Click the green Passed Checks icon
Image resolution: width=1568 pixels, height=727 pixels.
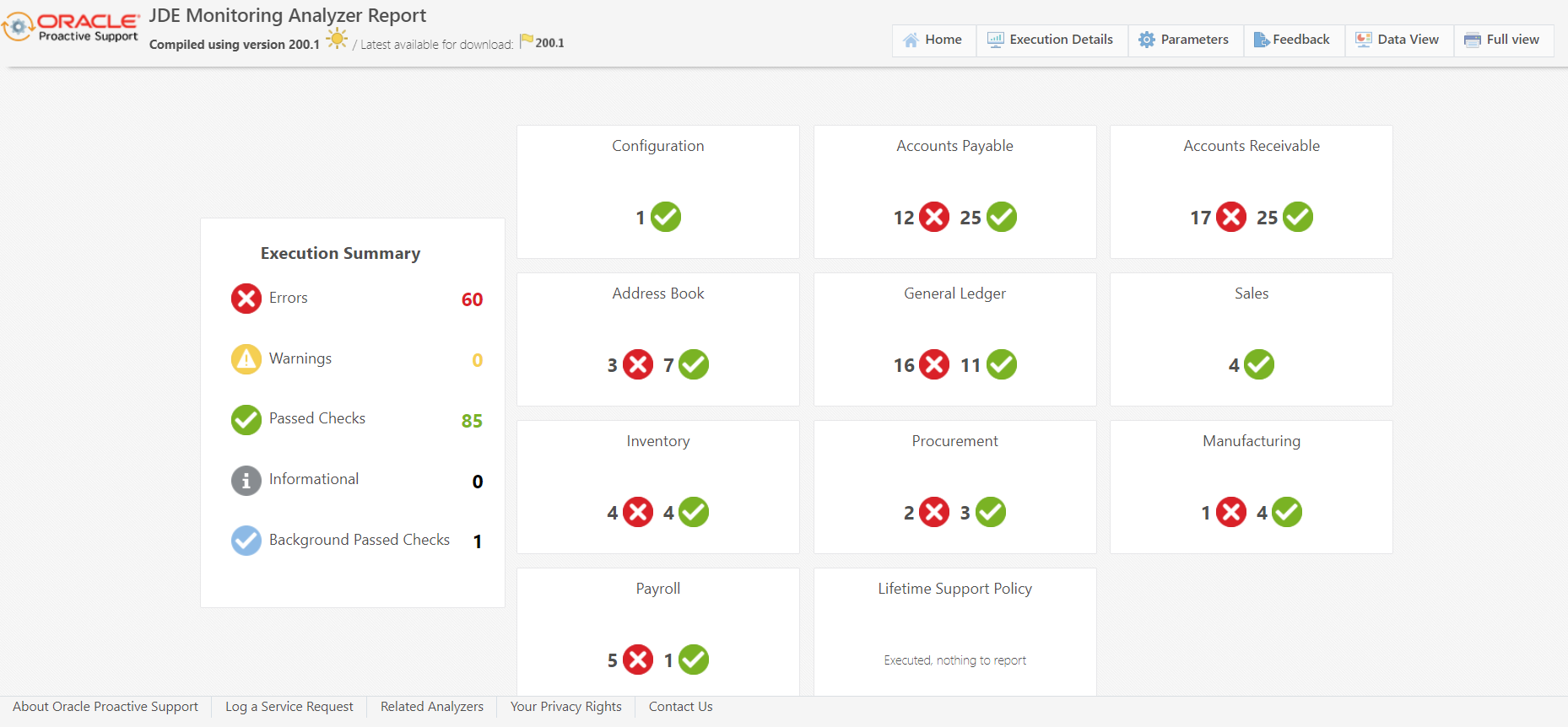click(x=246, y=419)
